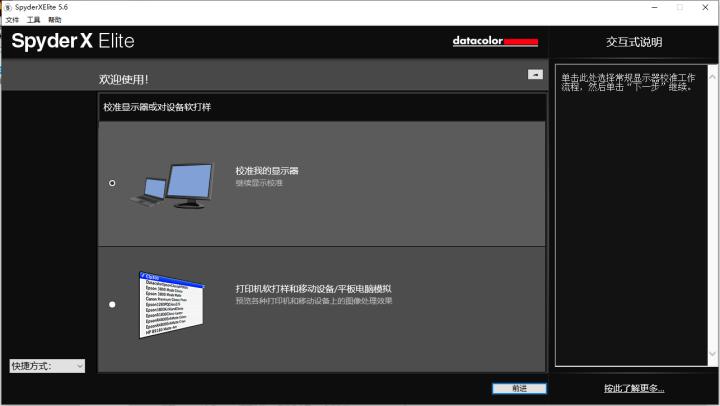This screenshot has width=720, height=406.
Task: Open the 帮助 menu
Action: 55,20
